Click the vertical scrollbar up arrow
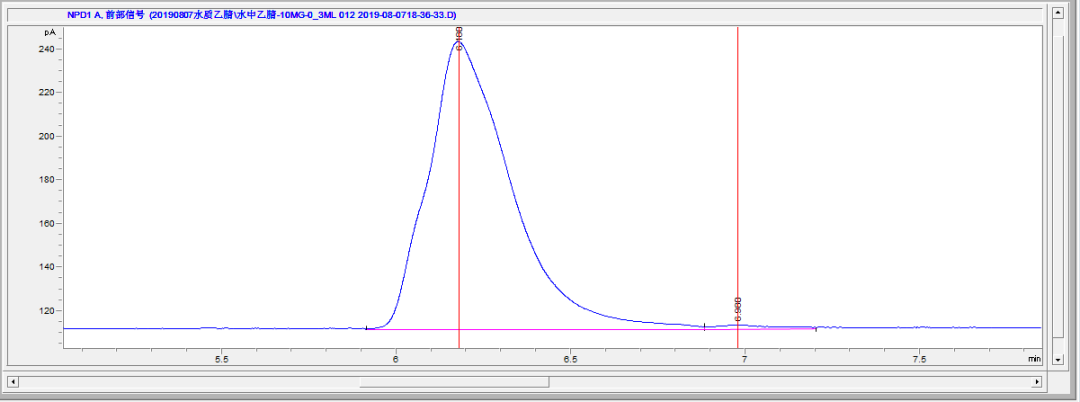 (x=1058, y=13)
